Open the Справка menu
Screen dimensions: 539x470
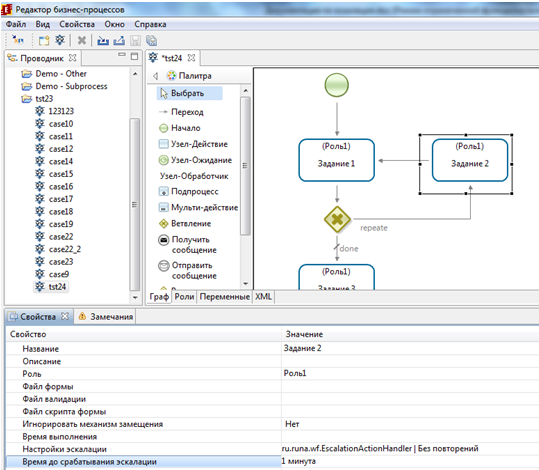(x=150, y=24)
